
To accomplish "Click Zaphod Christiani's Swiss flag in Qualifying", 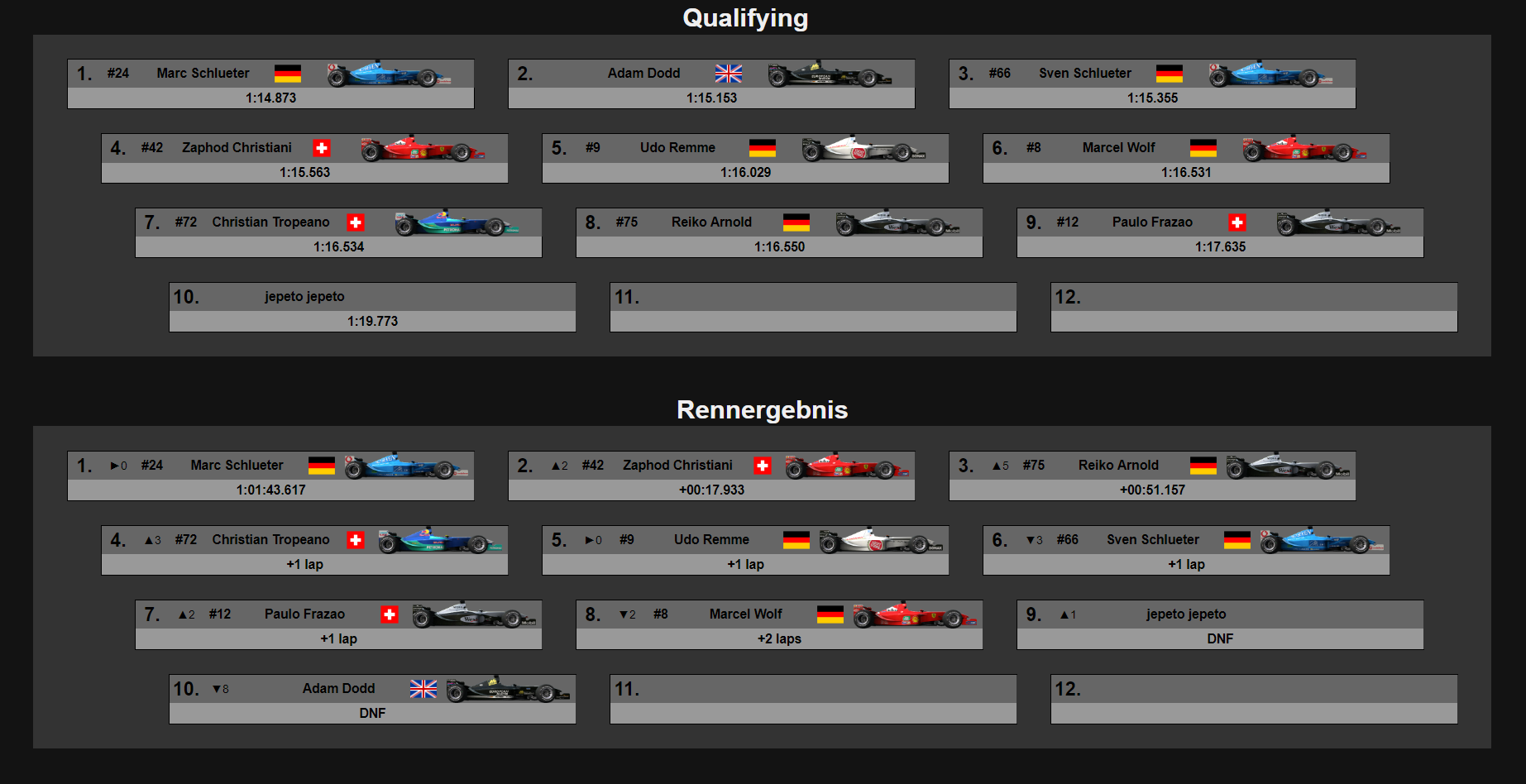I will 322,148.
